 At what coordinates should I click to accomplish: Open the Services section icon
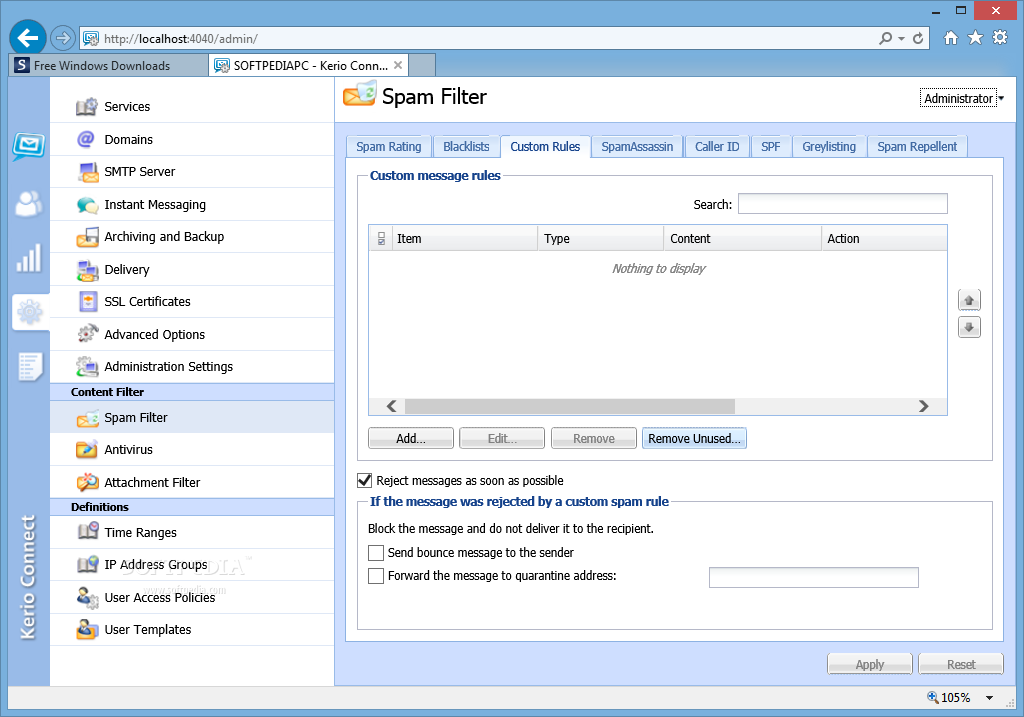pyautogui.click(x=87, y=106)
